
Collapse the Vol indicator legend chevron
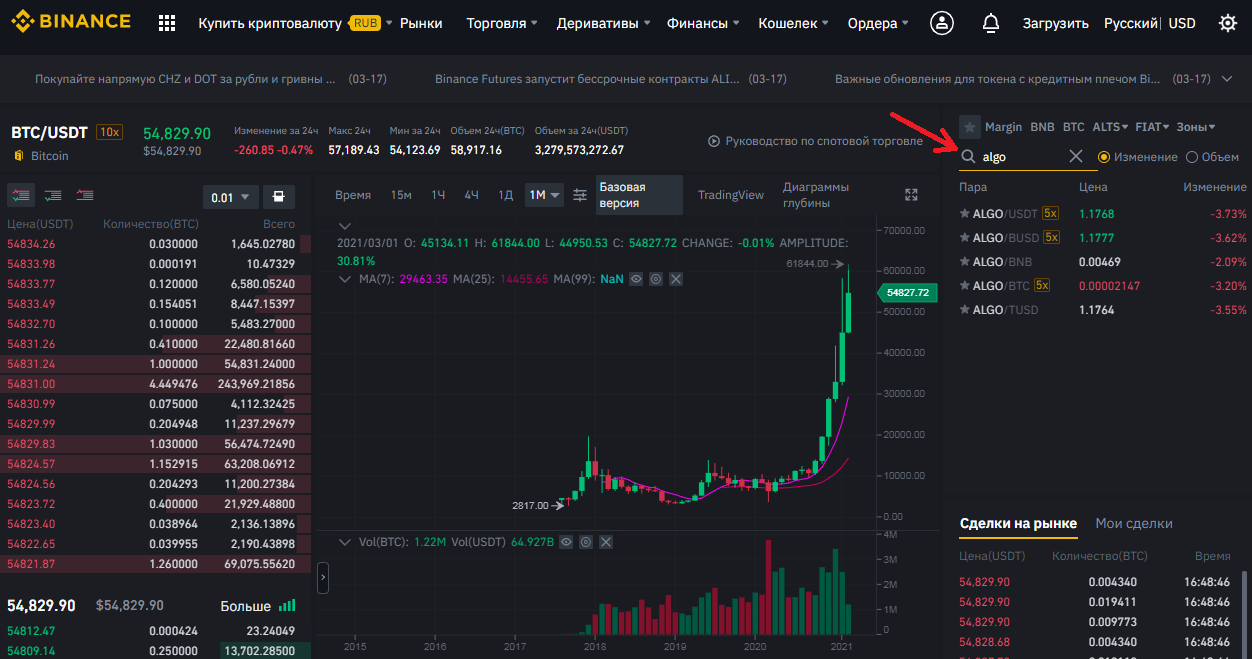coord(345,542)
